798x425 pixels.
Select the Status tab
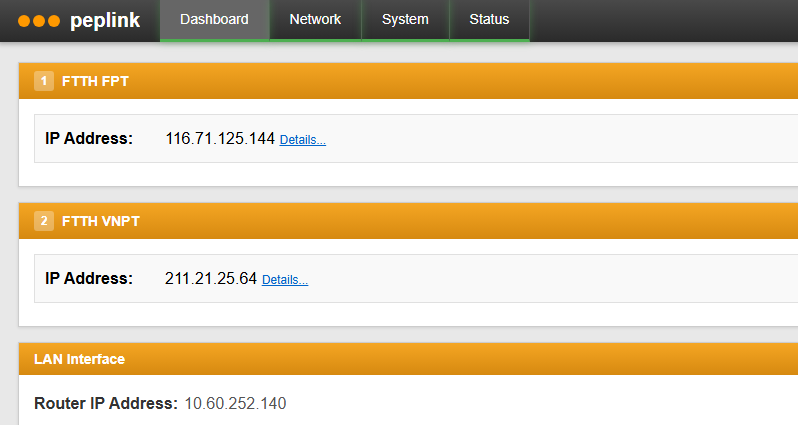click(x=489, y=20)
